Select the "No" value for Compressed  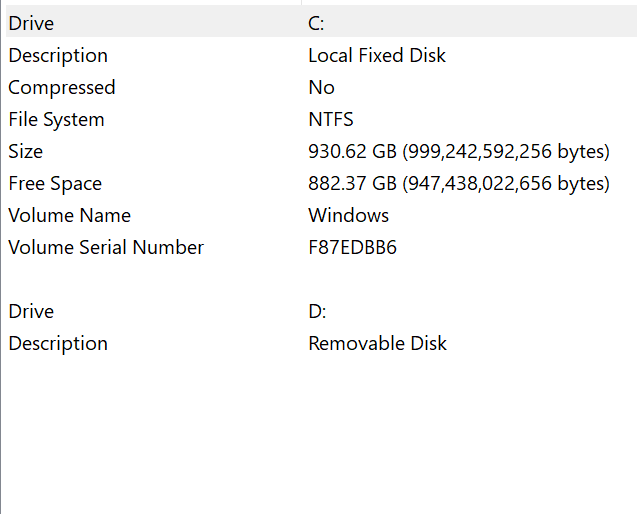[x=321, y=87]
